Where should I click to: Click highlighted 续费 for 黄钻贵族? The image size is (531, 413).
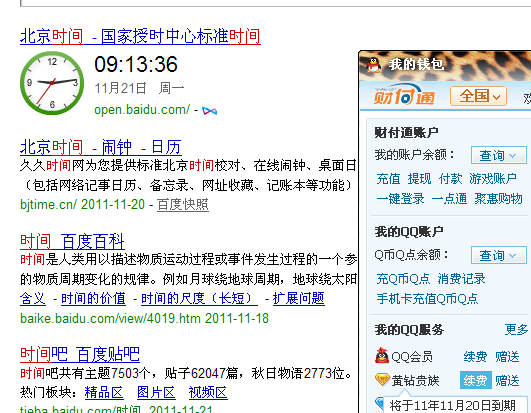(475, 381)
